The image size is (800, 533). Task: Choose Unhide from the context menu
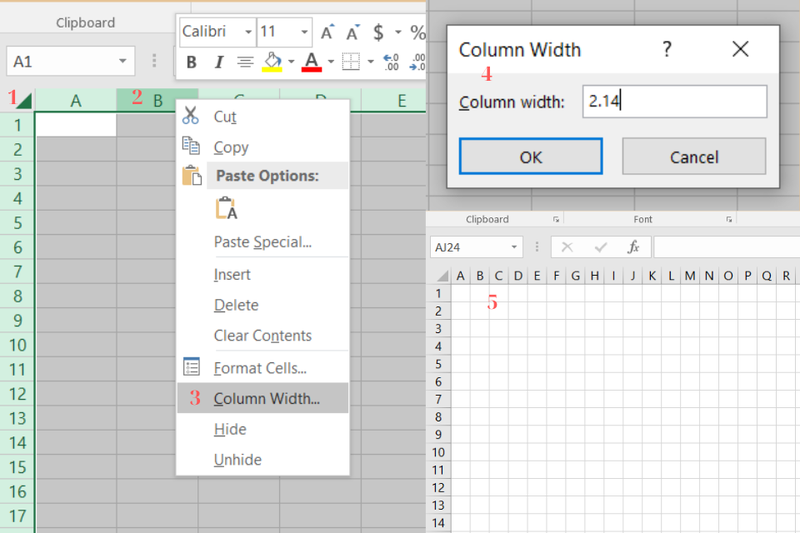263,460
